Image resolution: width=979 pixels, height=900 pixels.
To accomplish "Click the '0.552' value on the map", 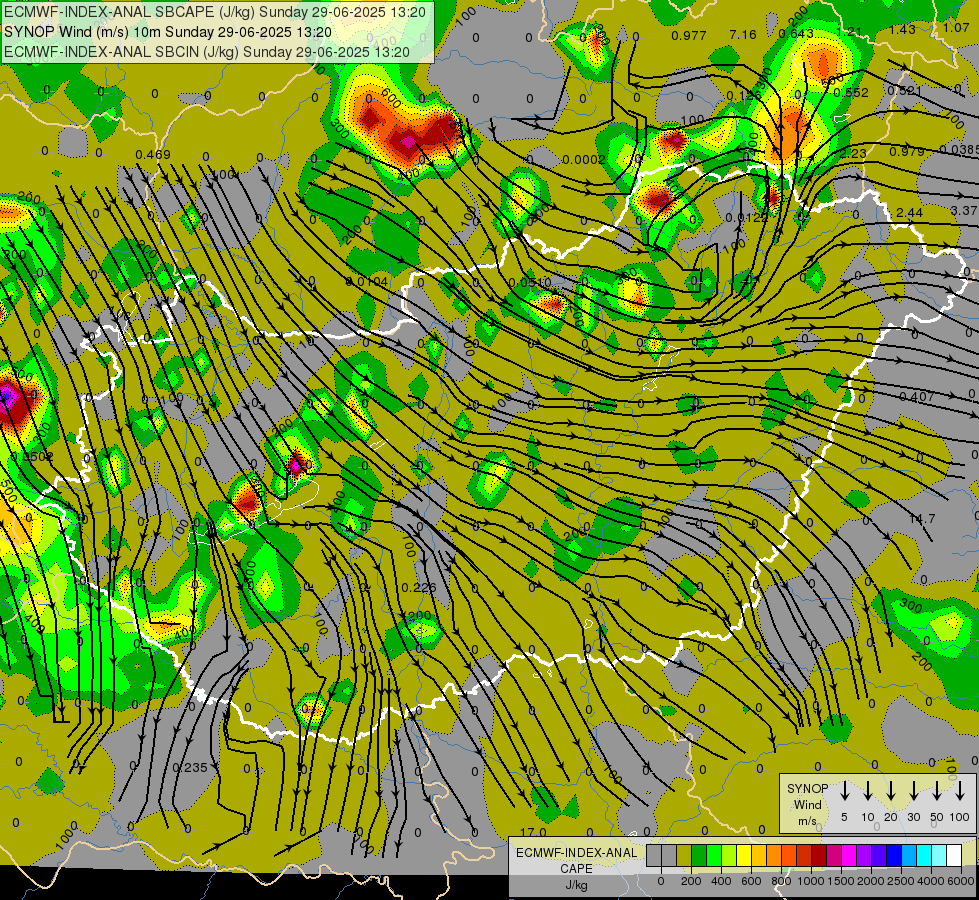I will click(x=851, y=92).
